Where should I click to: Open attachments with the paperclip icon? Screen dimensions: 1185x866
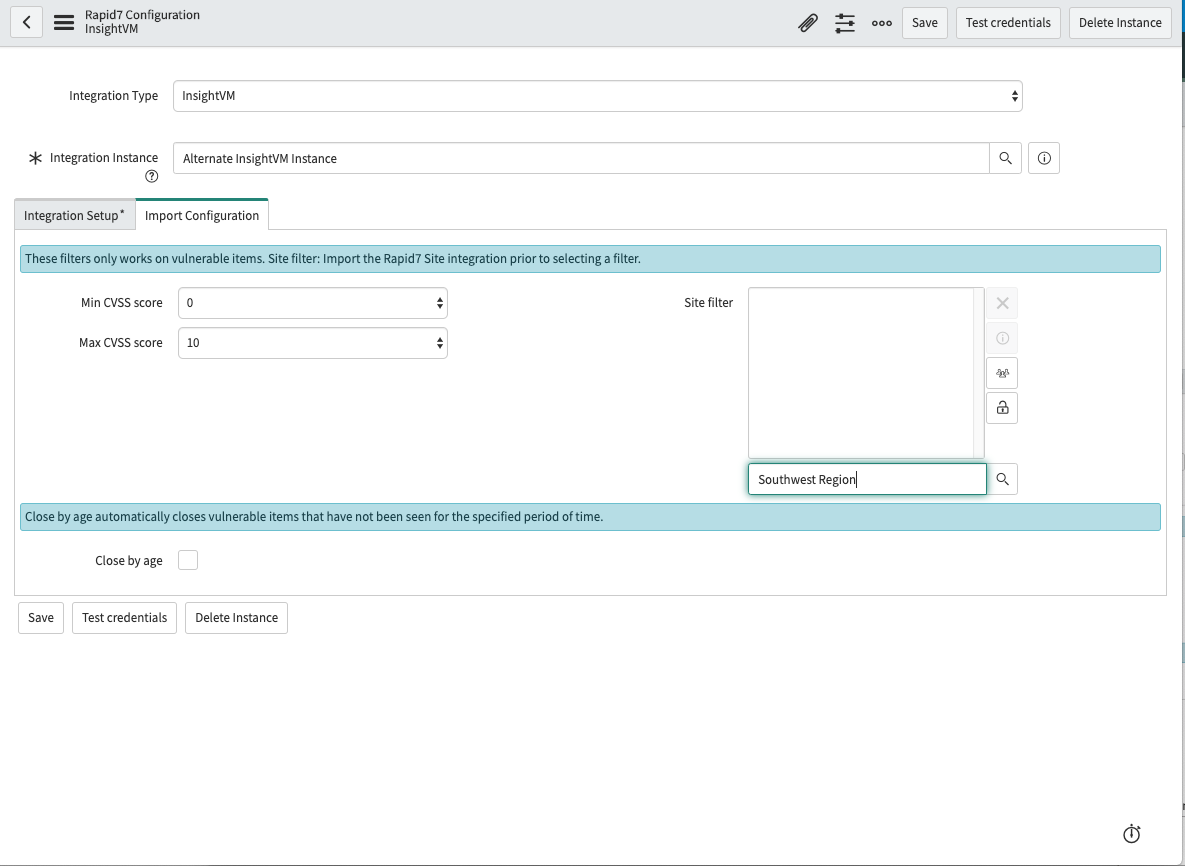pyautogui.click(x=808, y=23)
